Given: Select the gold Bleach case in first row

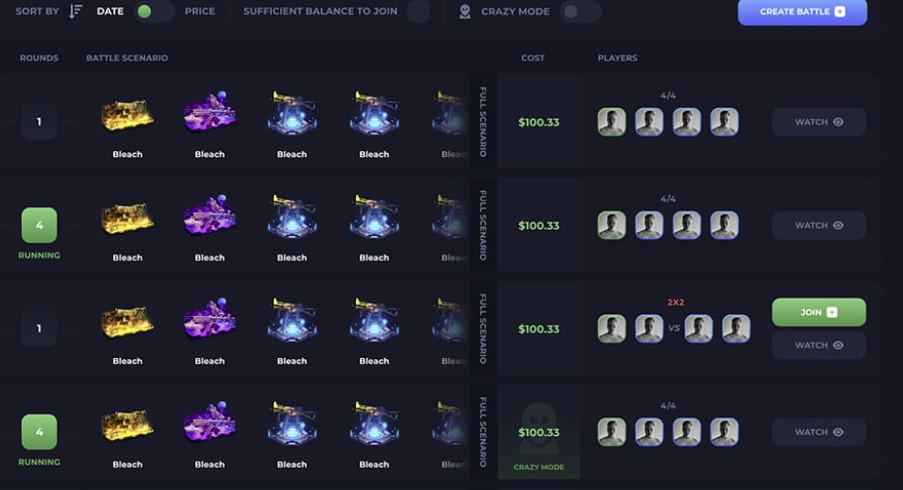Looking at the screenshot, I should coord(127,115).
